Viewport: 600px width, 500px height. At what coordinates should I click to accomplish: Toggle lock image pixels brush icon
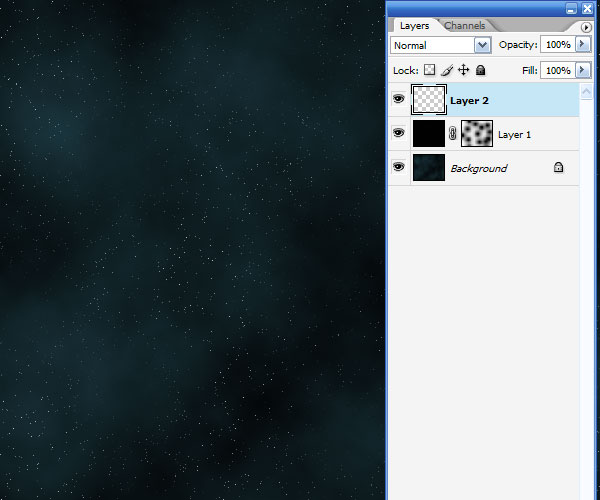pos(447,70)
